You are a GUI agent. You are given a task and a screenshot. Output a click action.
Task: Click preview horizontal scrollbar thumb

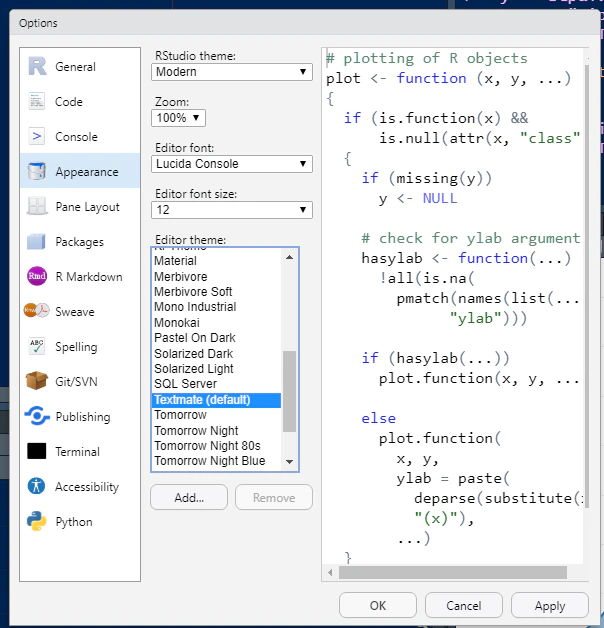pos(453,572)
